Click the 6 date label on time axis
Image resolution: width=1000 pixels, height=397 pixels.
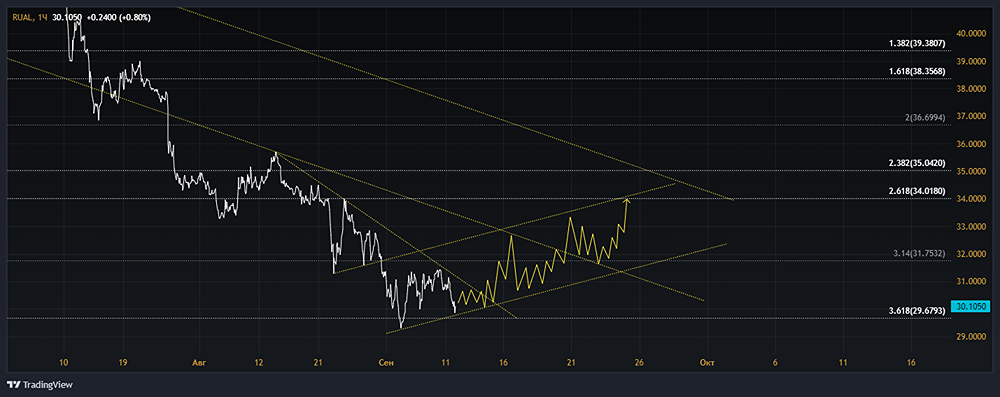point(776,363)
